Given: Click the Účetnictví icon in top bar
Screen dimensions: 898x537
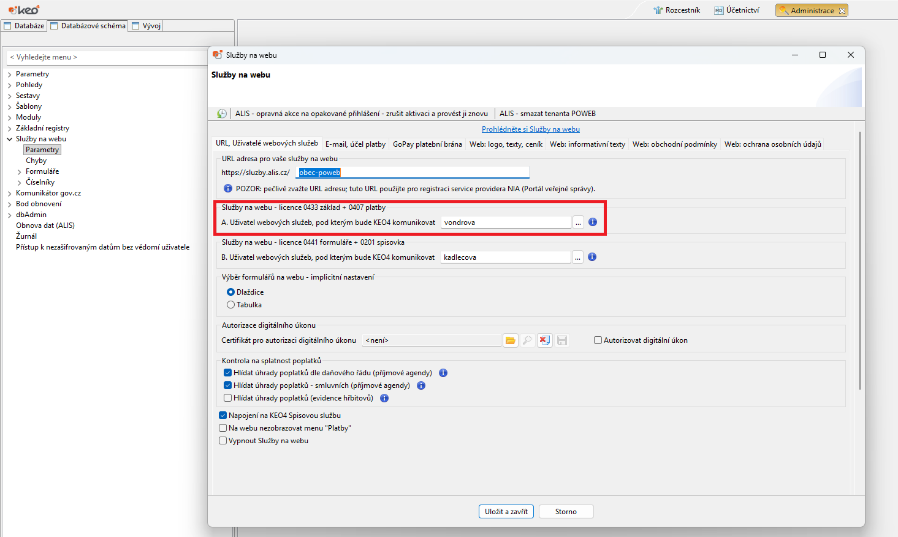Looking at the screenshot, I should point(719,10).
